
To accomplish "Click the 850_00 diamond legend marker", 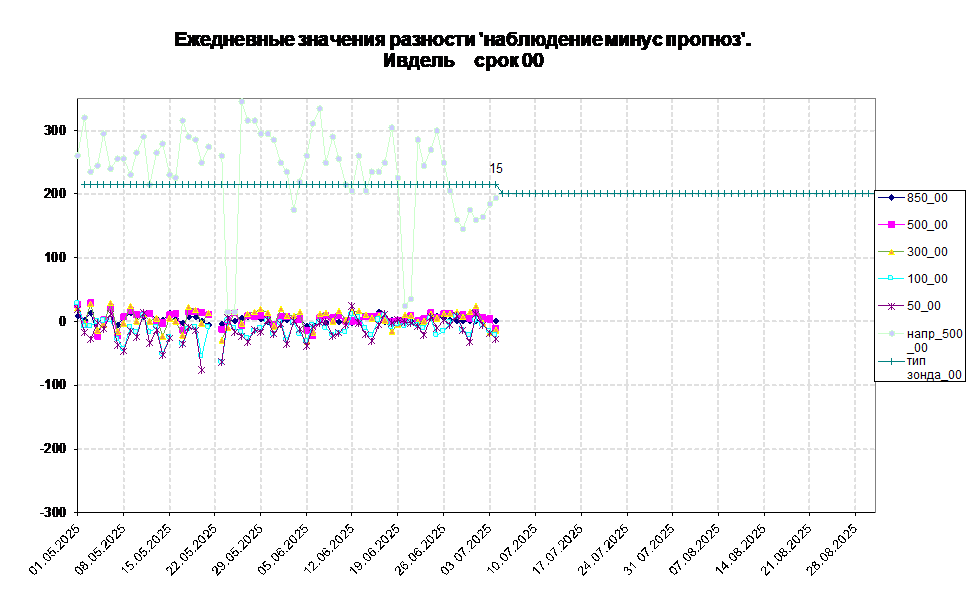I will [x=891, y=198].
